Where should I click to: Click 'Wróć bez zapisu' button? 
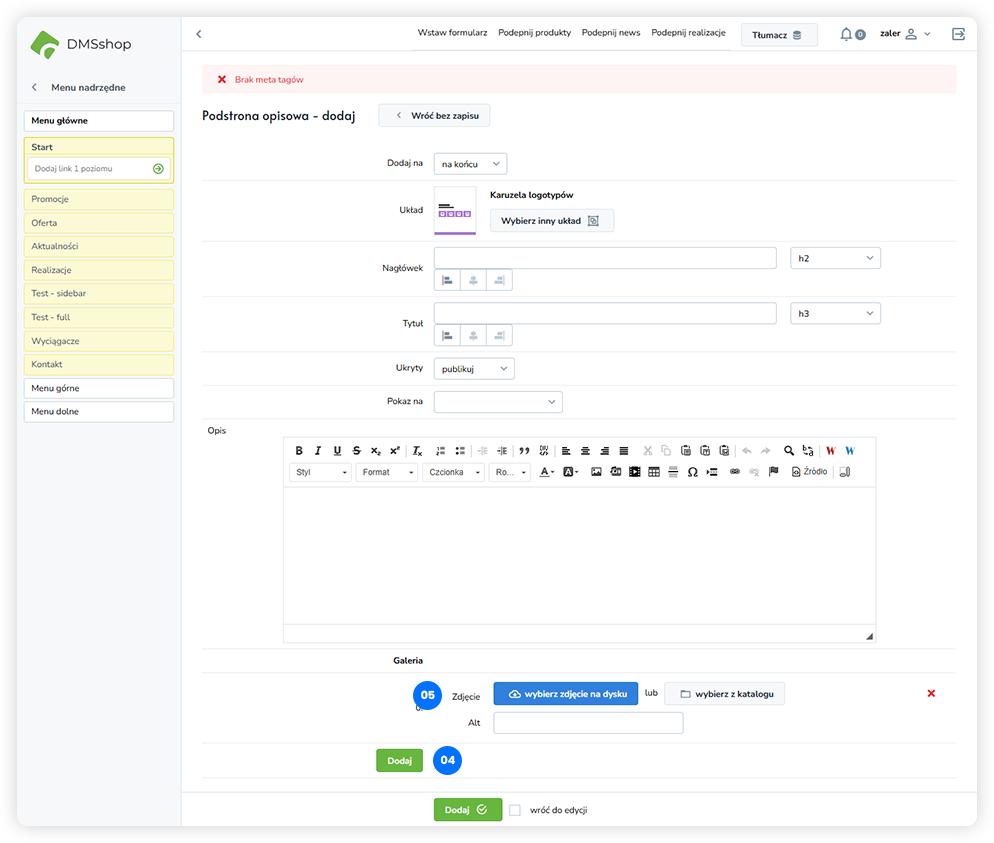(434, 116)
